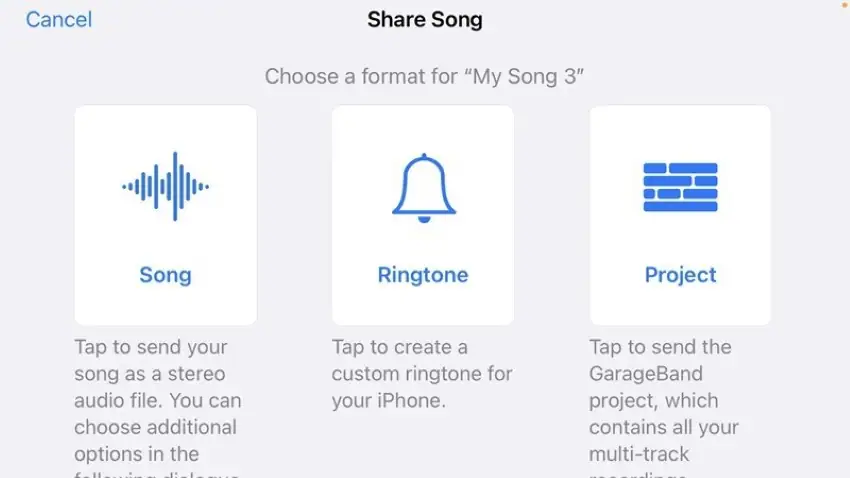Select the Project label text
This screenshot has width=850, height=478.
click(x=680, y=275)
